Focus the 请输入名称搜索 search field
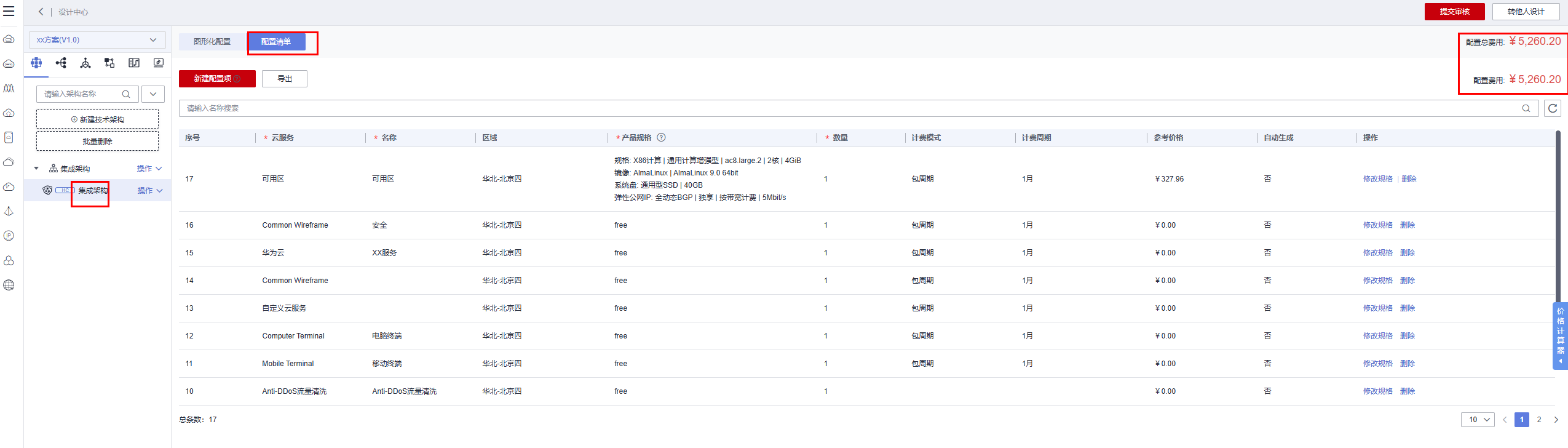This screenshot has height=448, width=1568. pos(859,108)
